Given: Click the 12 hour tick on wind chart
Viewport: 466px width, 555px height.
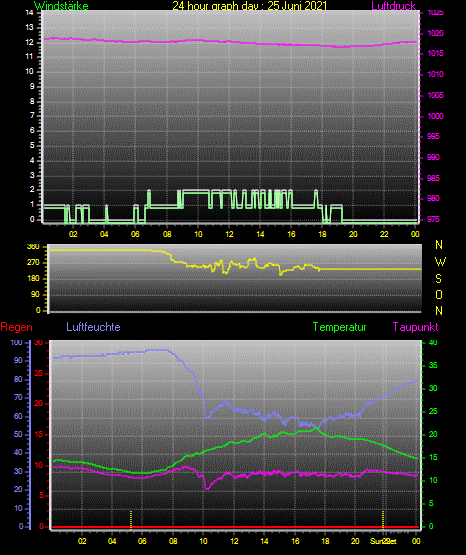Looking at the screenshot, I should point(229,234).
